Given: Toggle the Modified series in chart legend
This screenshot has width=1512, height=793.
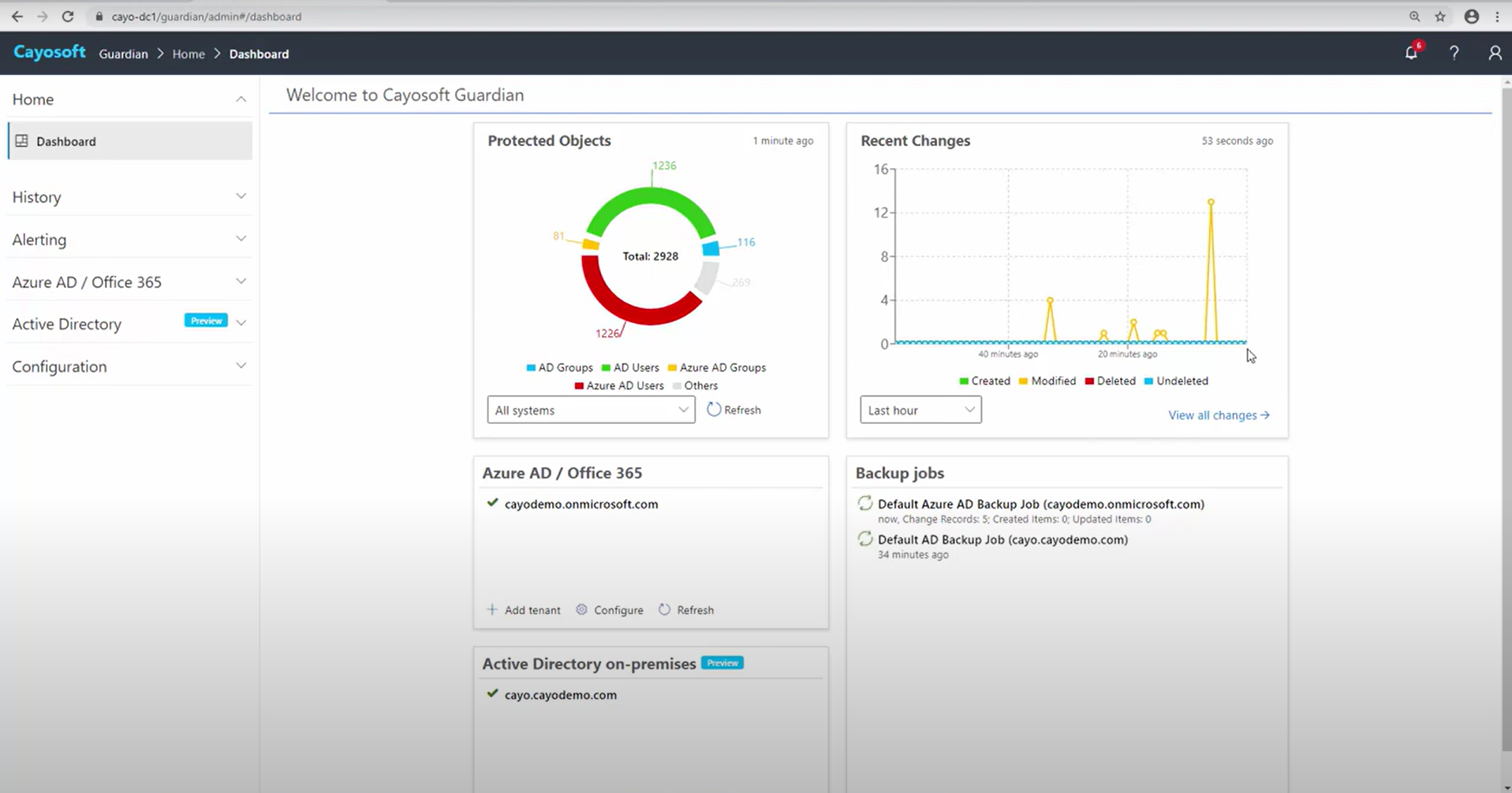Looking at the screenshot, I should tap(1047, 381).
